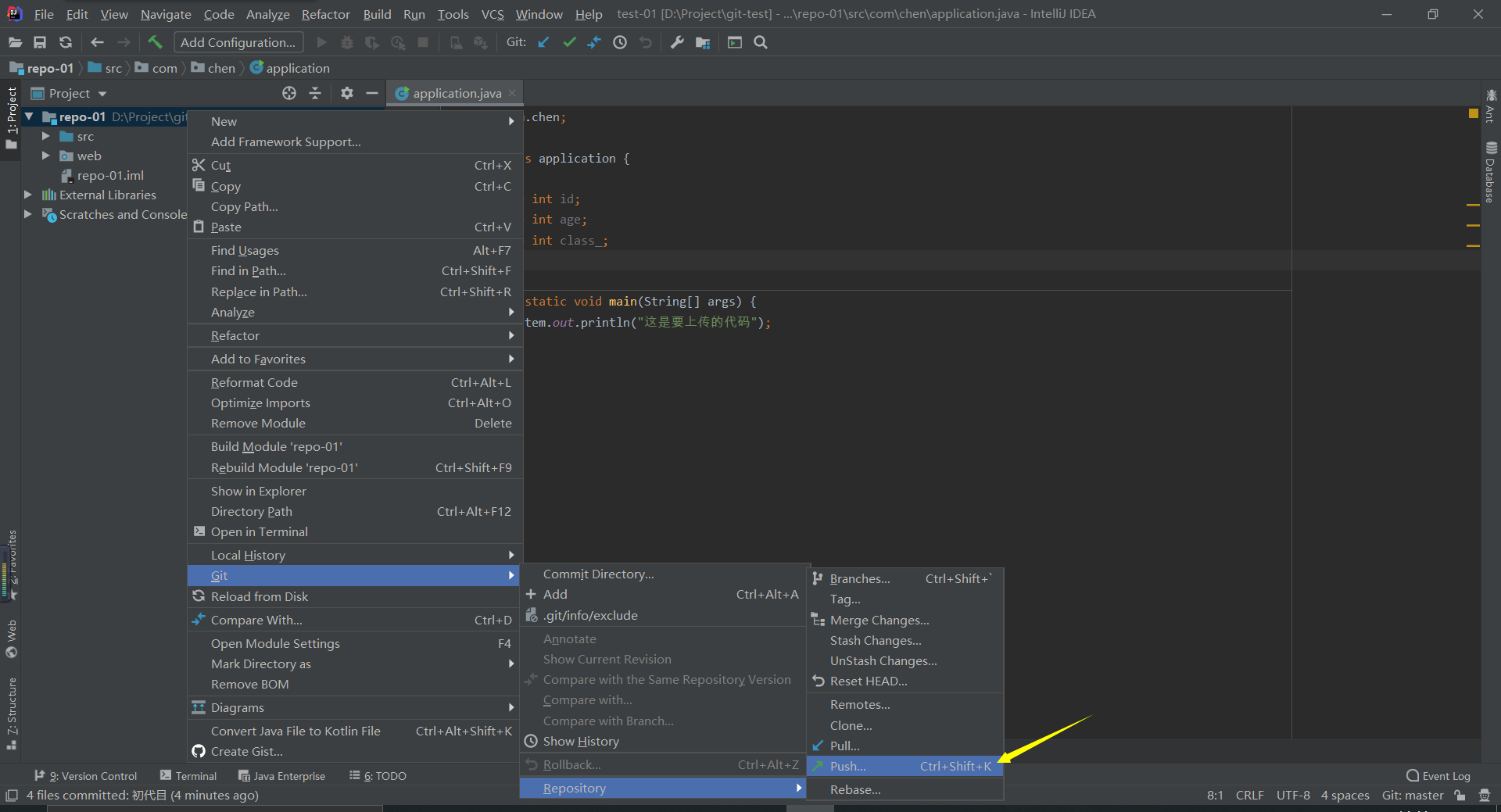Image resolution: width=1501 pixels, height=812 pixels.
Task: Hide the Project panel with minus icon
Action: click(372, 93)
